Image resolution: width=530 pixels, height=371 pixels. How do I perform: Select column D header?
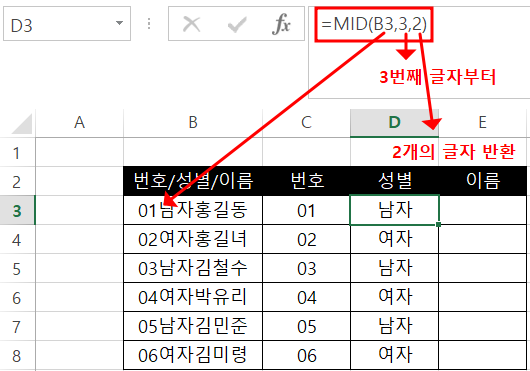point(394,123)
